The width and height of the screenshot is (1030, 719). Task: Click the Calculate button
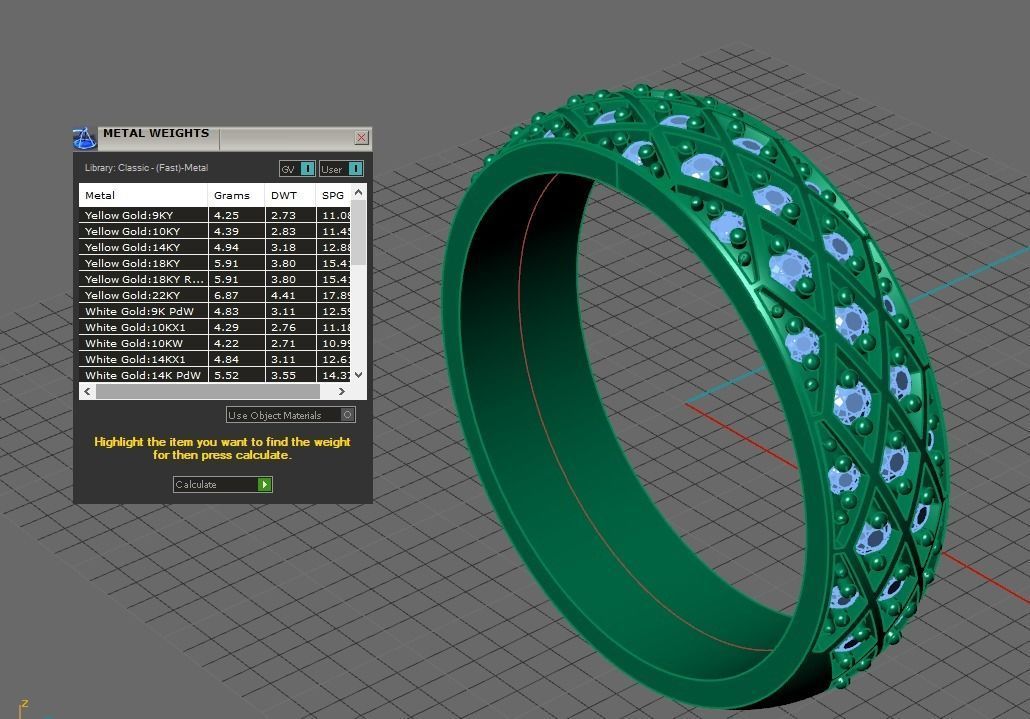point(223,485)
